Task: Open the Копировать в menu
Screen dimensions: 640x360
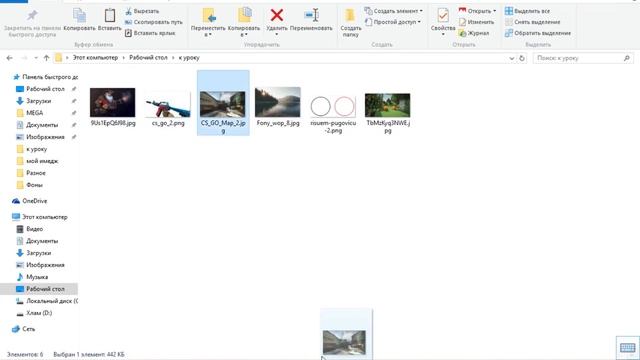Action: 244,22
